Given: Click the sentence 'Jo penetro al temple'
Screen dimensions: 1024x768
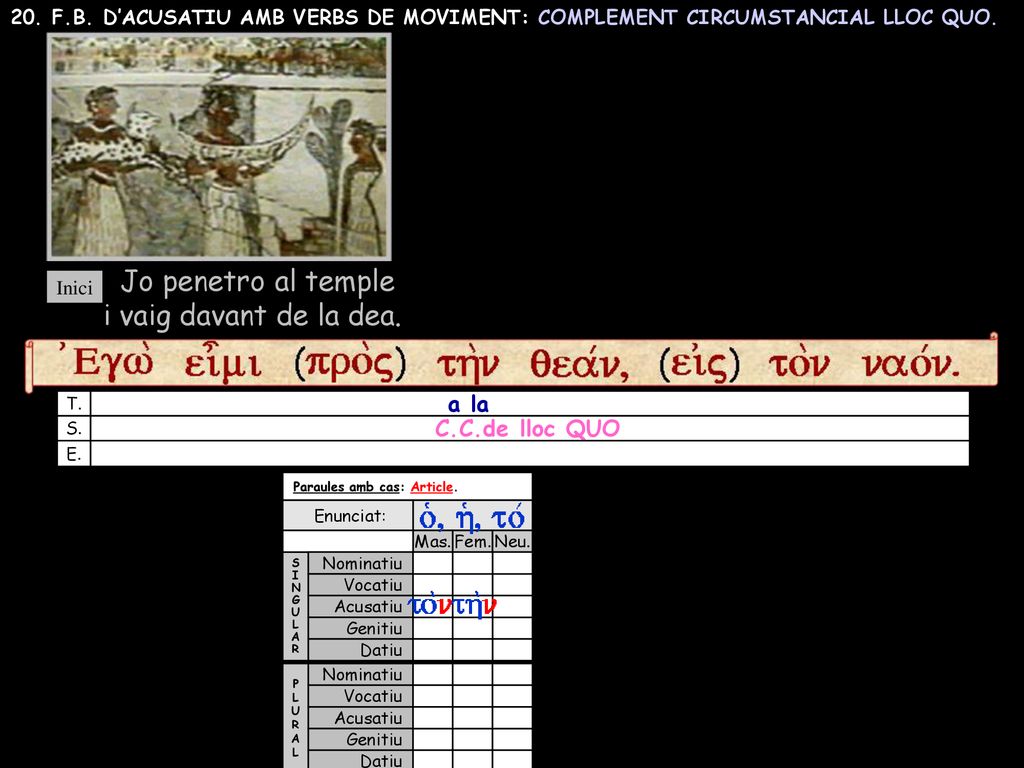Looking at the screenshot, I should 257,281.
